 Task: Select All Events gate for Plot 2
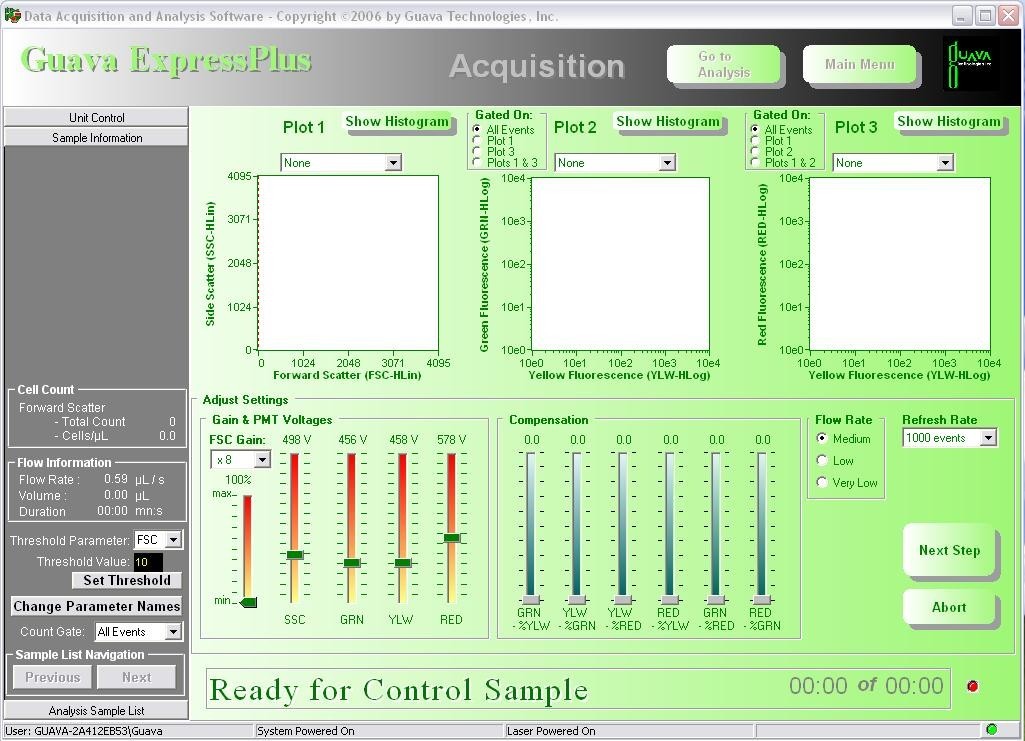click(477, 129)
